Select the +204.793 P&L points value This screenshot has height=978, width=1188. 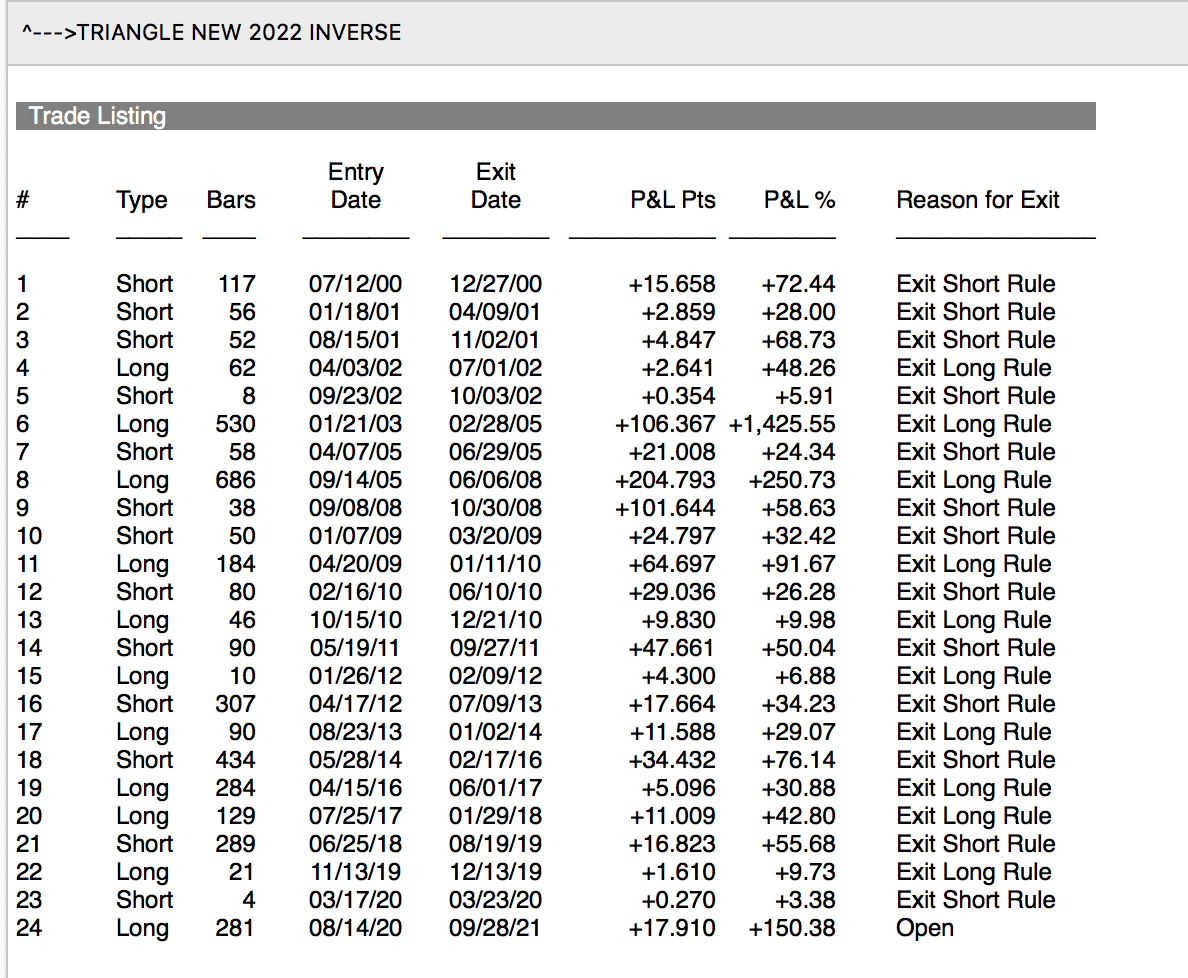(x=665, y=480)
